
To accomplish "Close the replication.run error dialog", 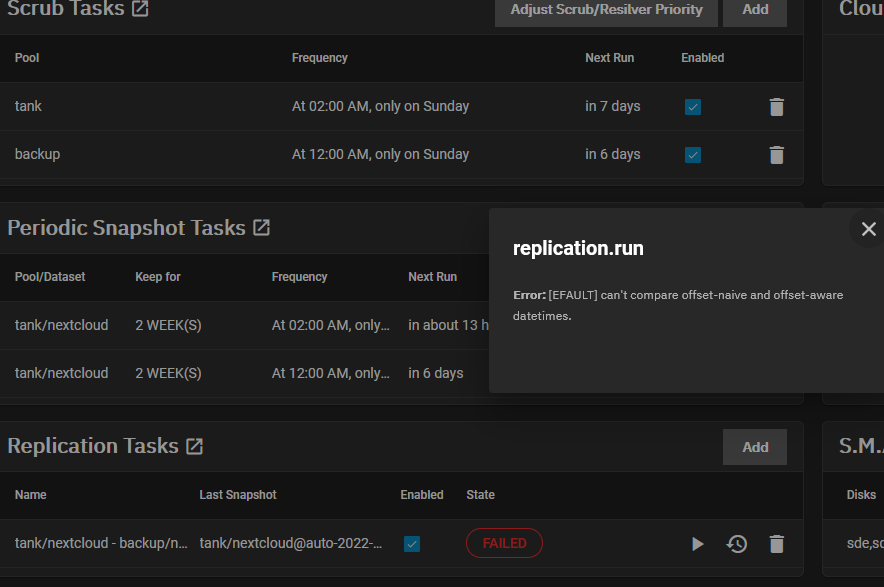I will tap(868, 229).
